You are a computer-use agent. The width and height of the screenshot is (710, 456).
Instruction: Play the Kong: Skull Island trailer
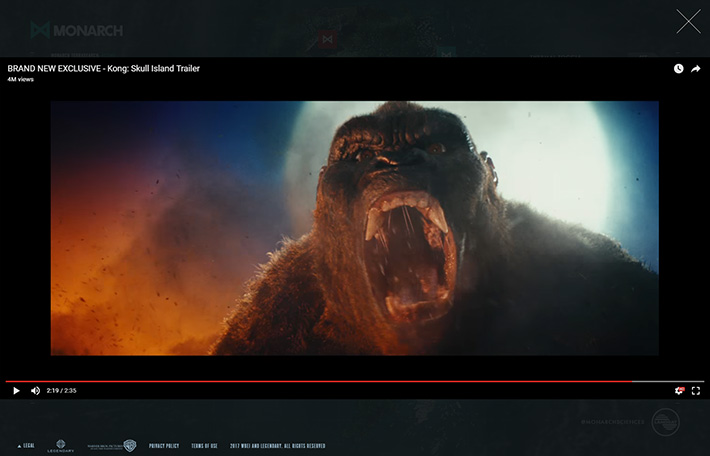pos(16,391)
